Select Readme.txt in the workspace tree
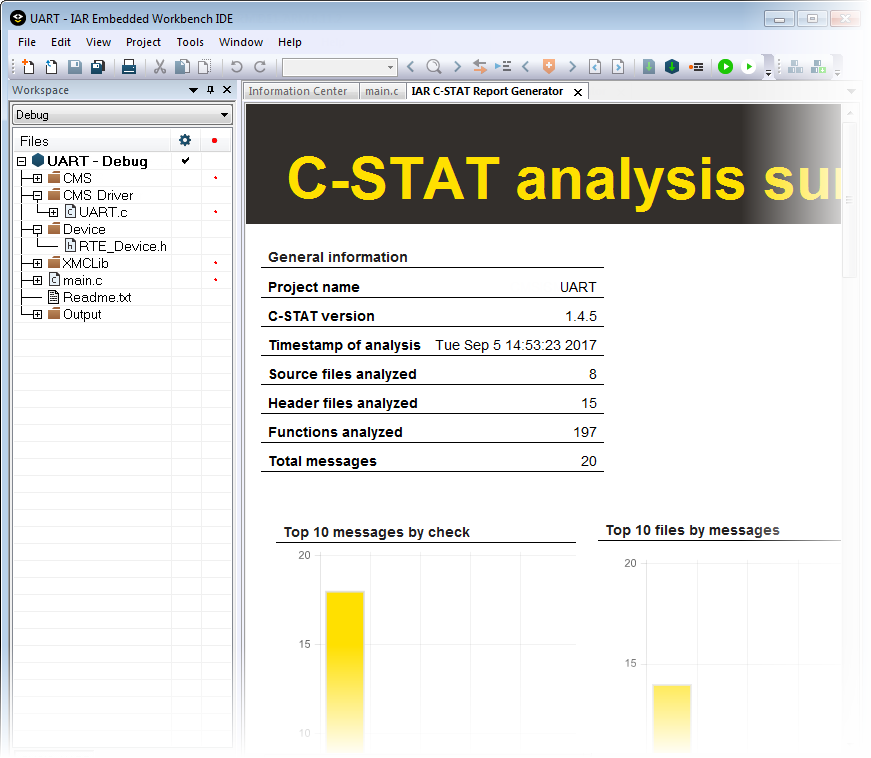The height and width of the screenshot is (758, 871). coord(96,297)
